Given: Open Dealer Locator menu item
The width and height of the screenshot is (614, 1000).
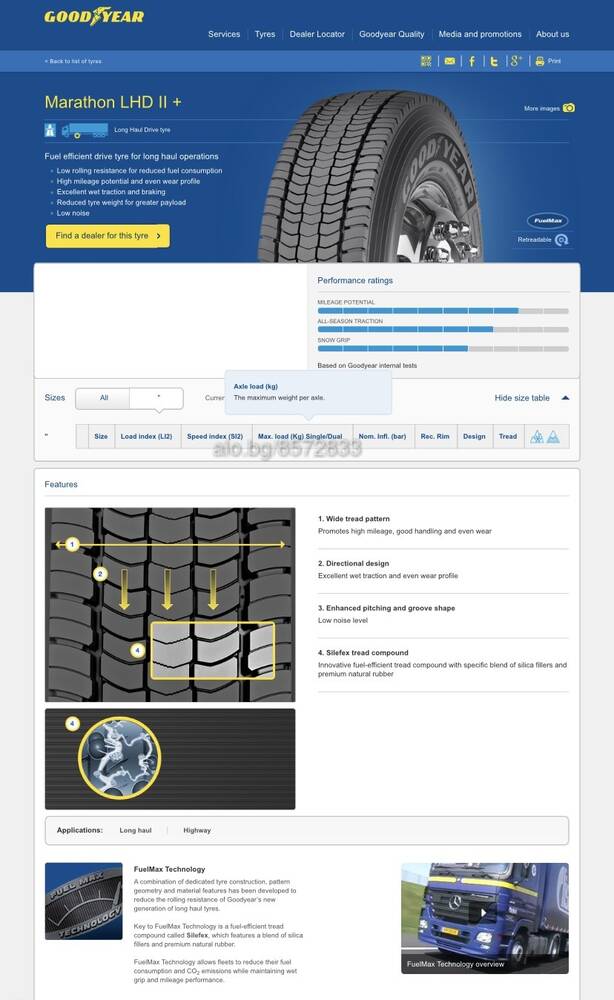Looking at the screenshot, I should (x=317, y=34).
